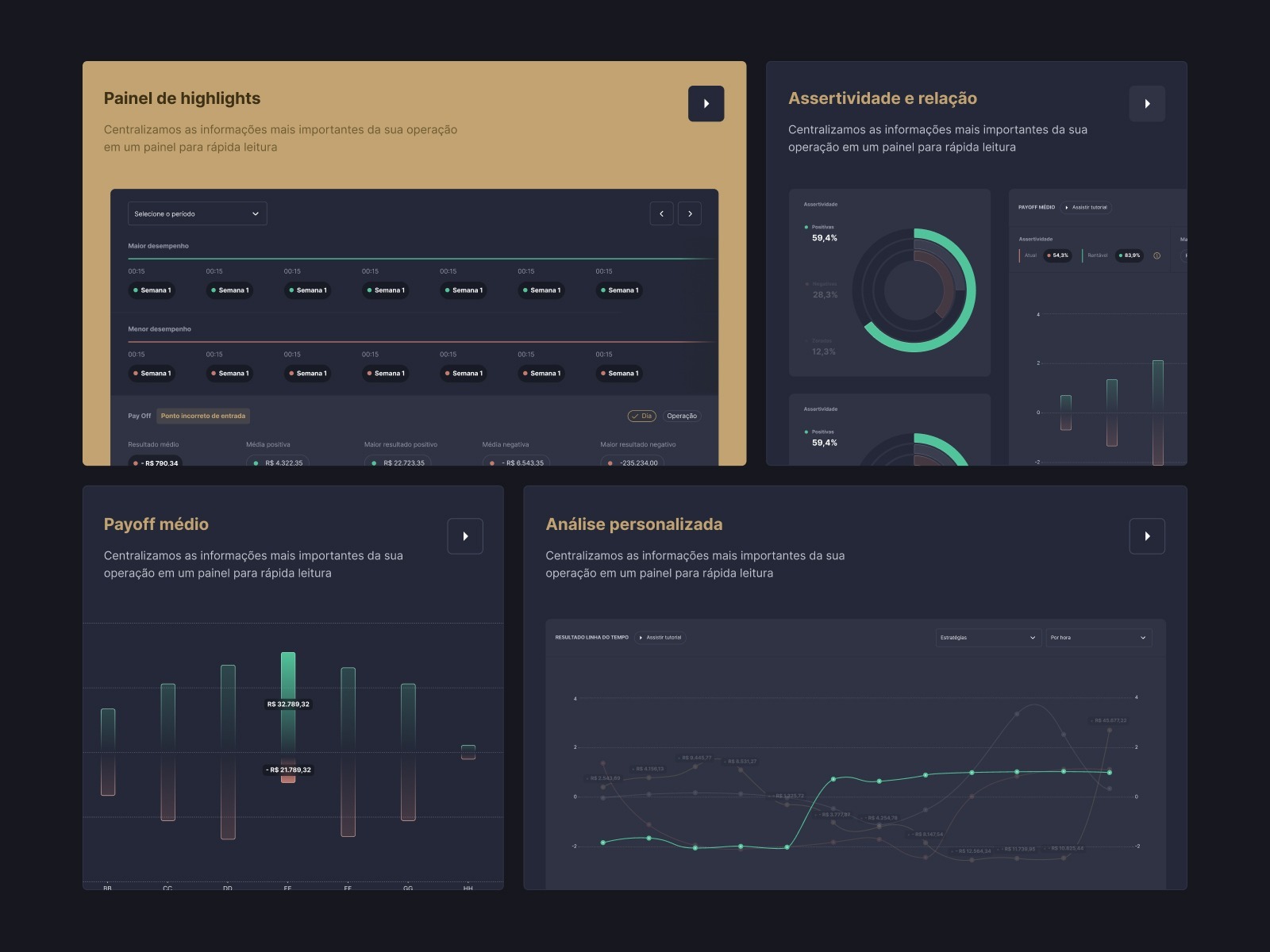Watch Assistir tutorial next to Payoff Médio
The image size is (1270, 952).
(1086, 207)
